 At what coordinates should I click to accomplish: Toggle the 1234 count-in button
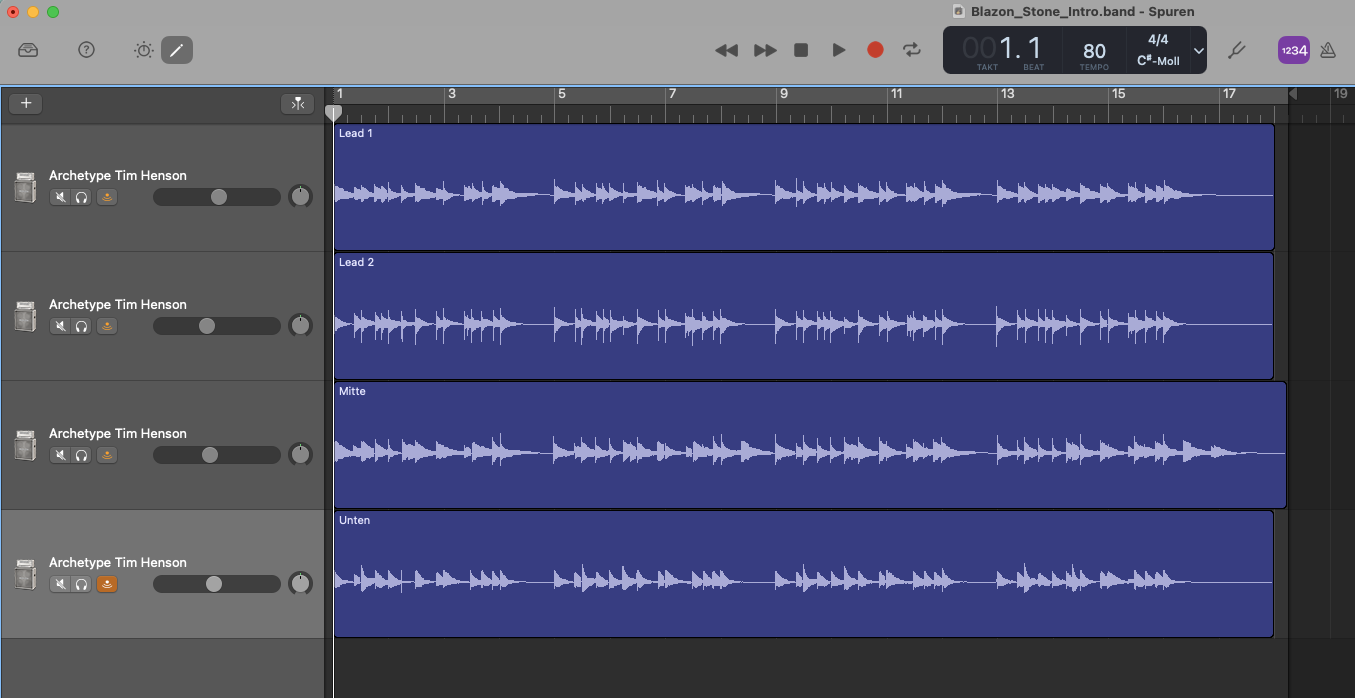(1293, 50)
